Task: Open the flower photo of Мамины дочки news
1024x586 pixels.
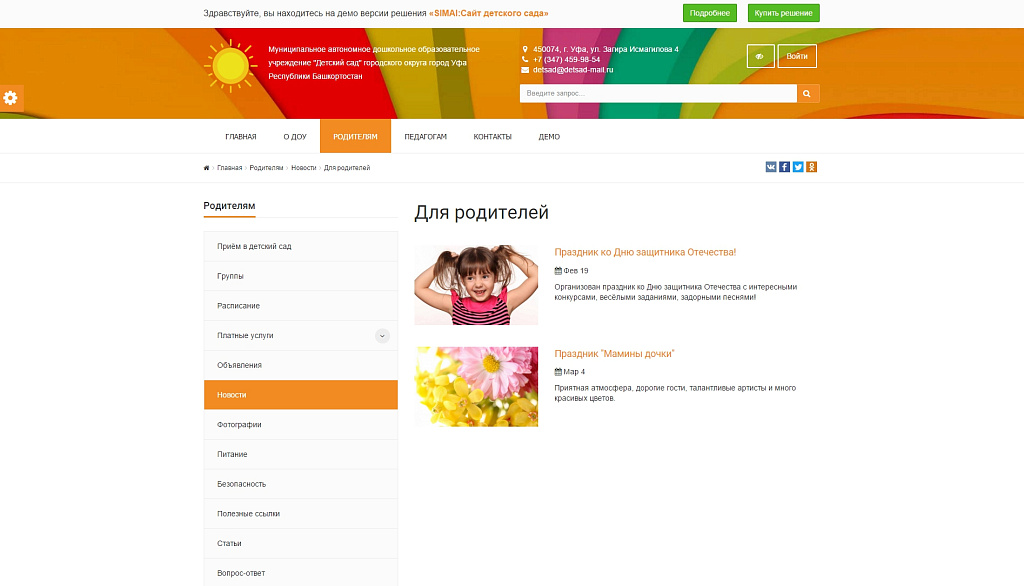Action: 476,386
